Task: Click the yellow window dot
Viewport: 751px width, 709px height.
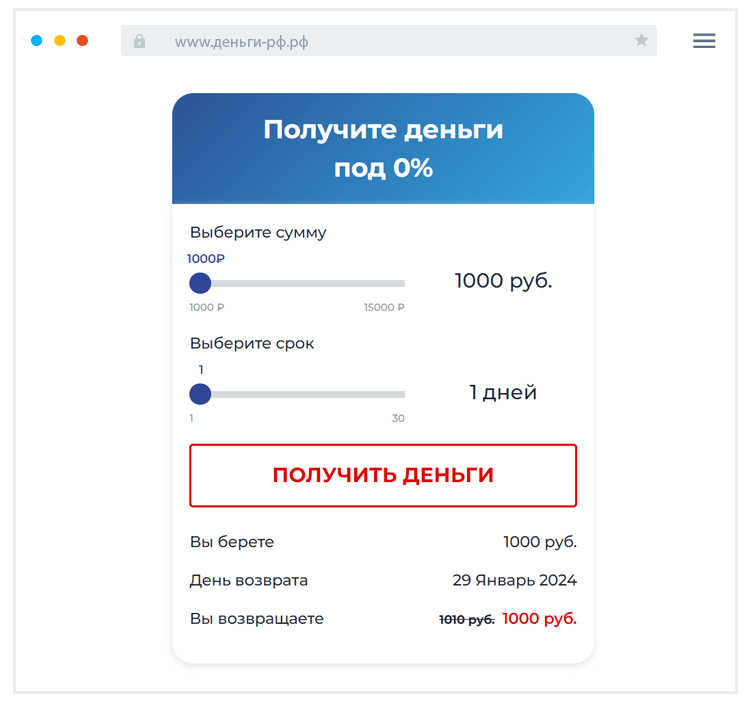Action: (x=60, y=41)
